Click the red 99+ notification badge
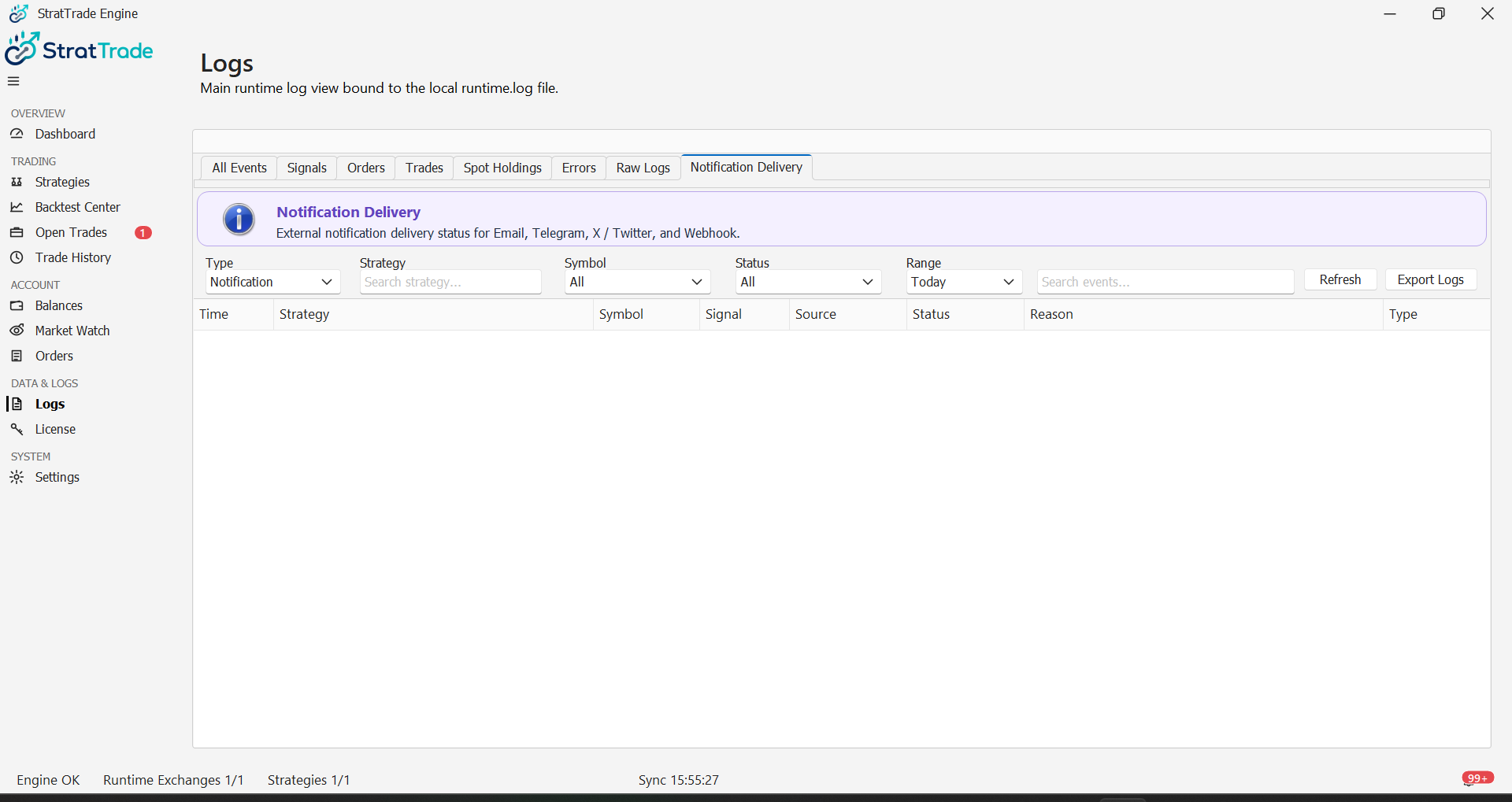Screen dimensions: 1512x802 point(1478,778)
